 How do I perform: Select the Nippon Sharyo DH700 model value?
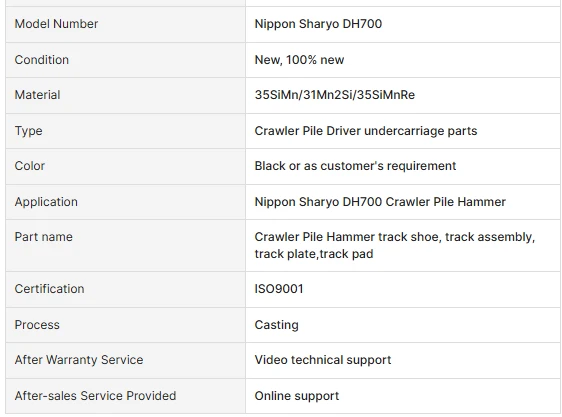318,24
